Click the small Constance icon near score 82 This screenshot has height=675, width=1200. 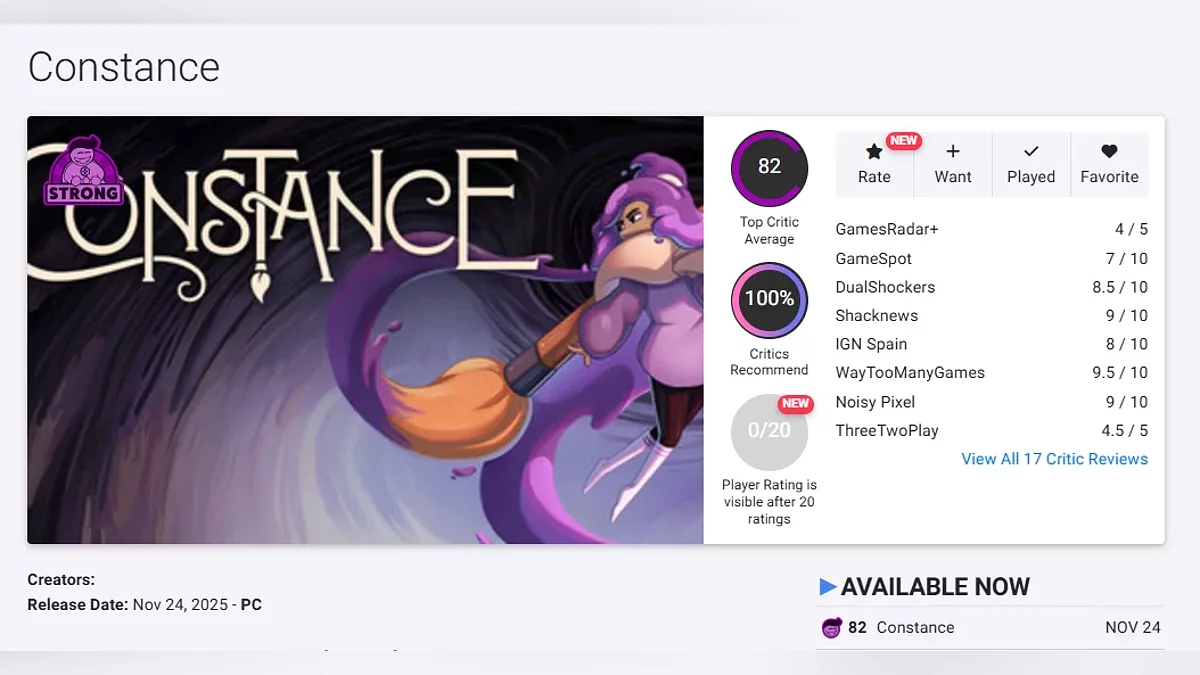(831, 628)
